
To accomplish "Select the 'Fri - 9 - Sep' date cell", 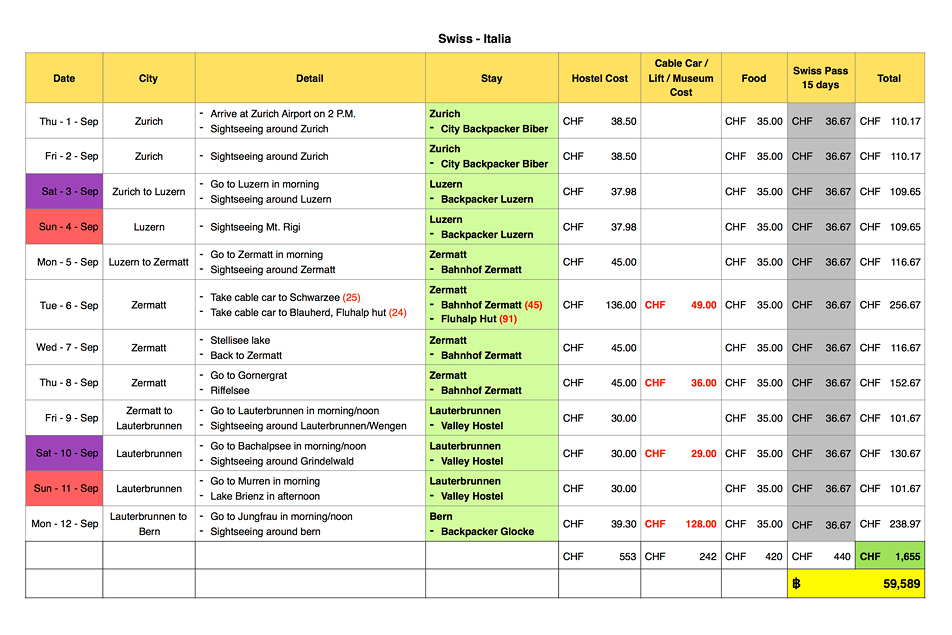I will tap(64, 418).
